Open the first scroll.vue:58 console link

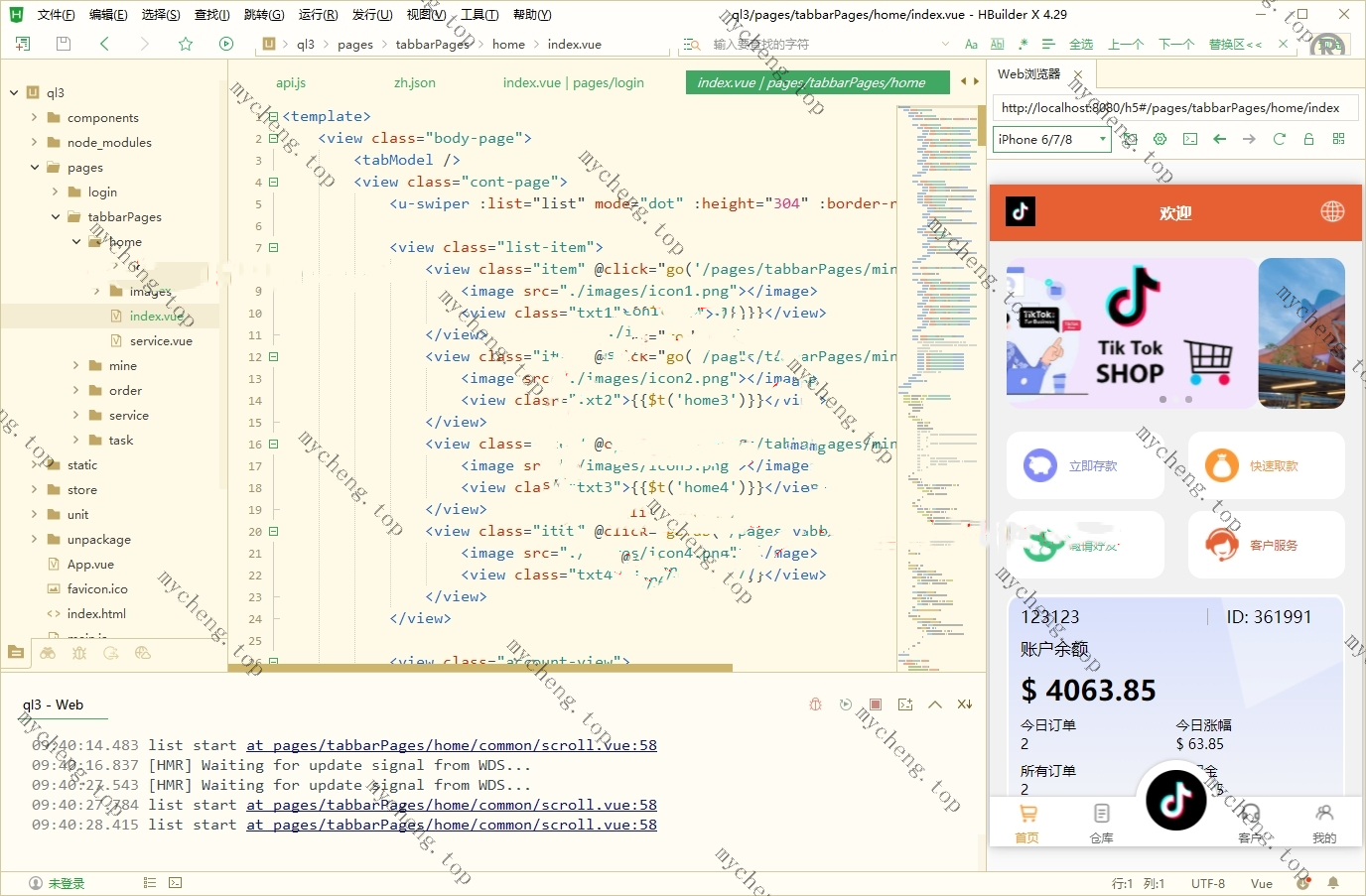tap(451, 745)
